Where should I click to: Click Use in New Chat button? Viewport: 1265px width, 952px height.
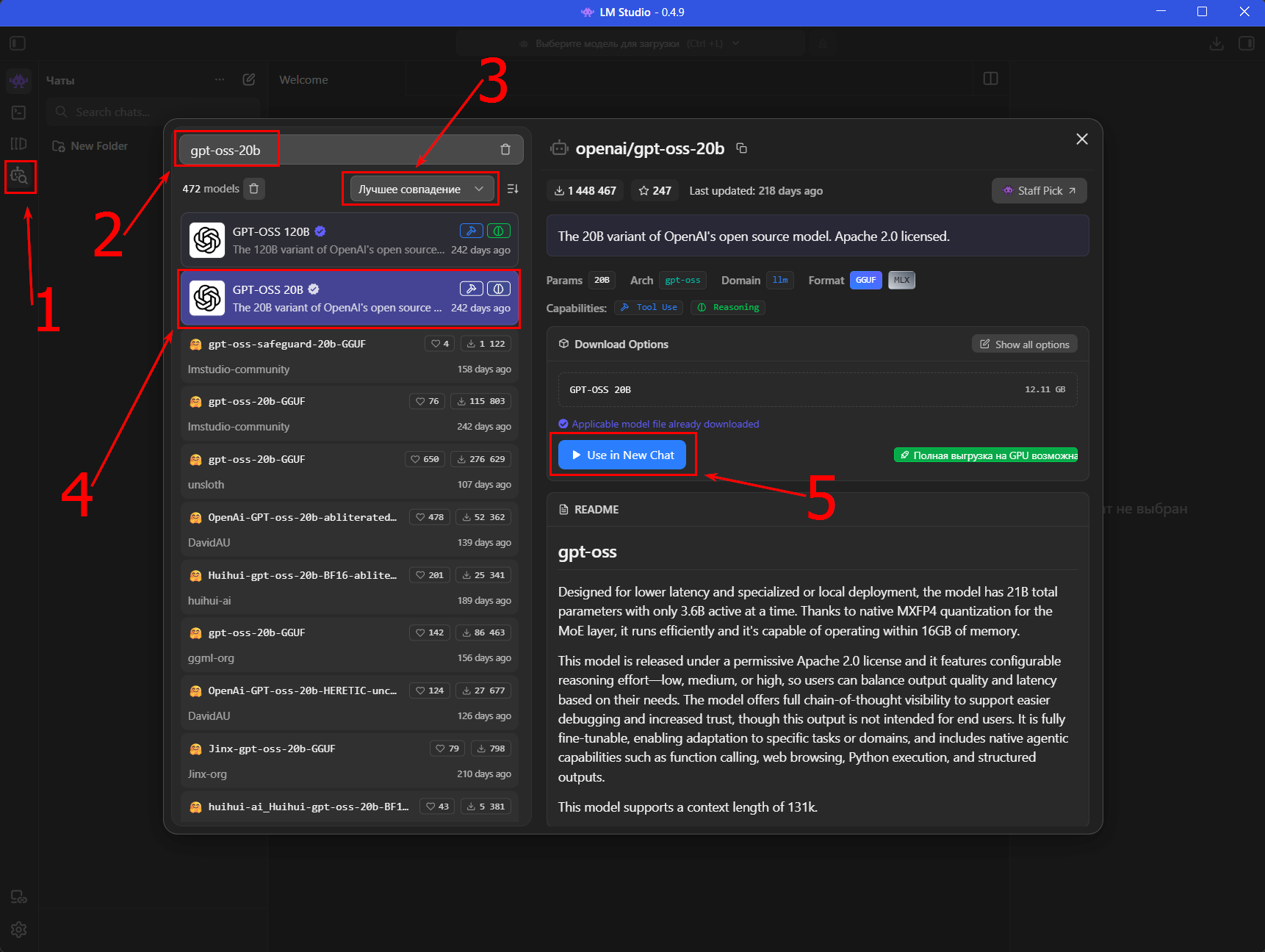[622, 455]
